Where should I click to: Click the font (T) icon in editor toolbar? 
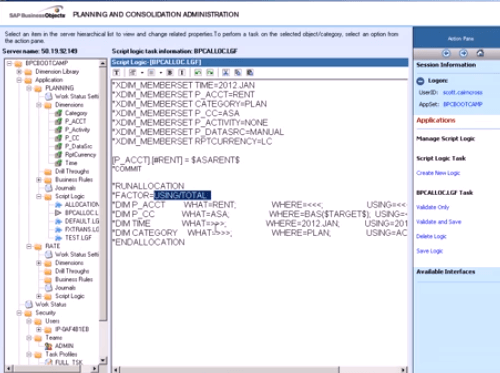(116, 72)
